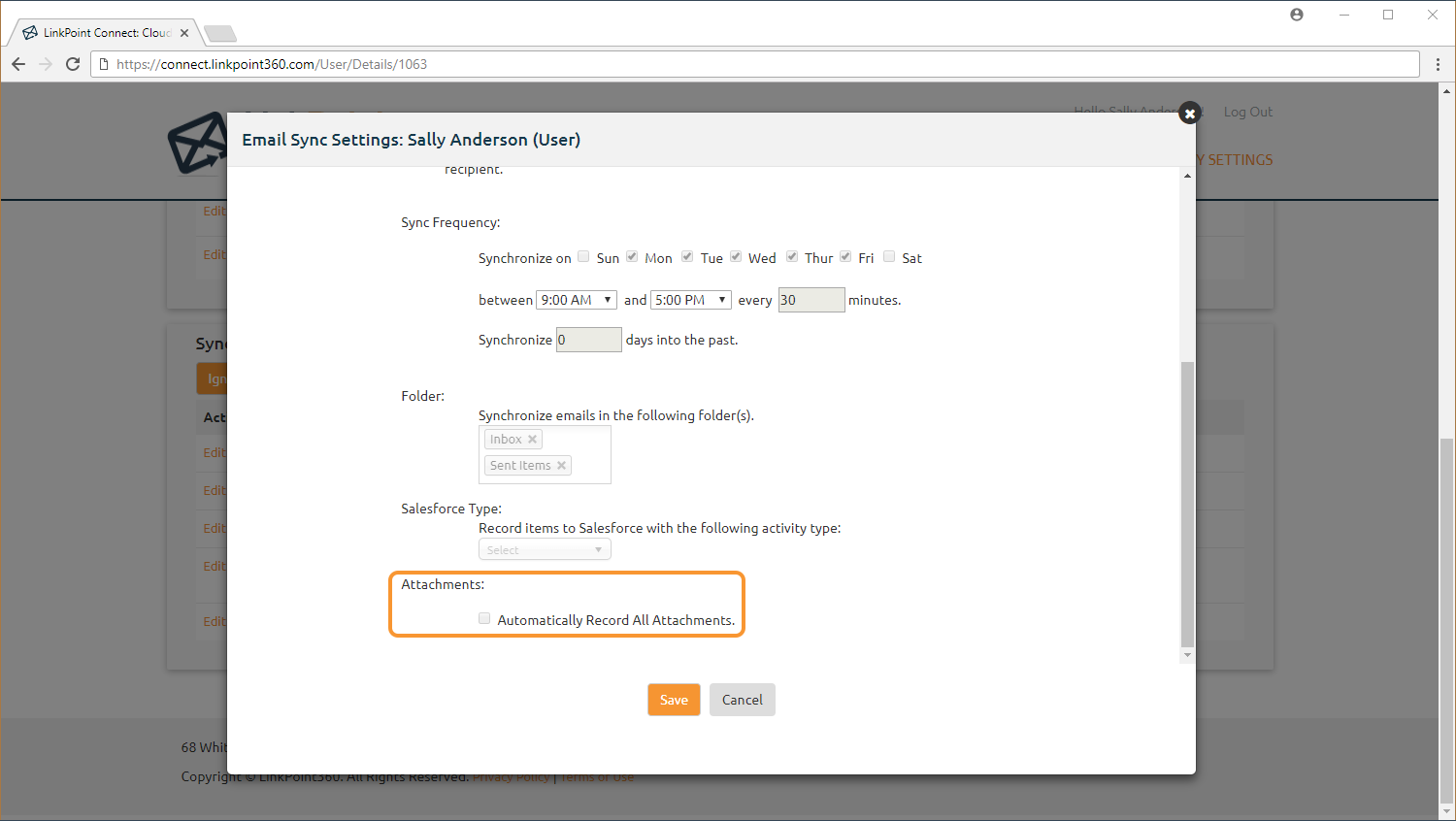Remove the Sent Items folder tag
This screenshot has width=1456, height=821.
point(561,466)
